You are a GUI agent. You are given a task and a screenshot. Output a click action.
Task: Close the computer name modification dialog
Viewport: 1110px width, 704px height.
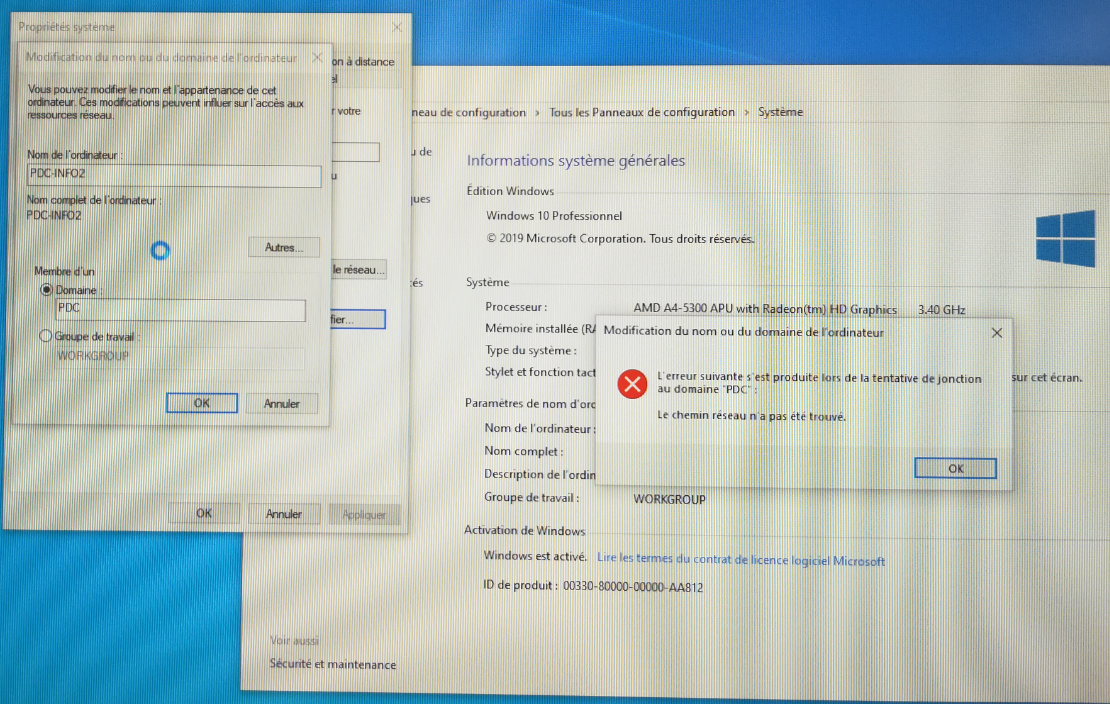pyautogui.click(x=317, y=57)
